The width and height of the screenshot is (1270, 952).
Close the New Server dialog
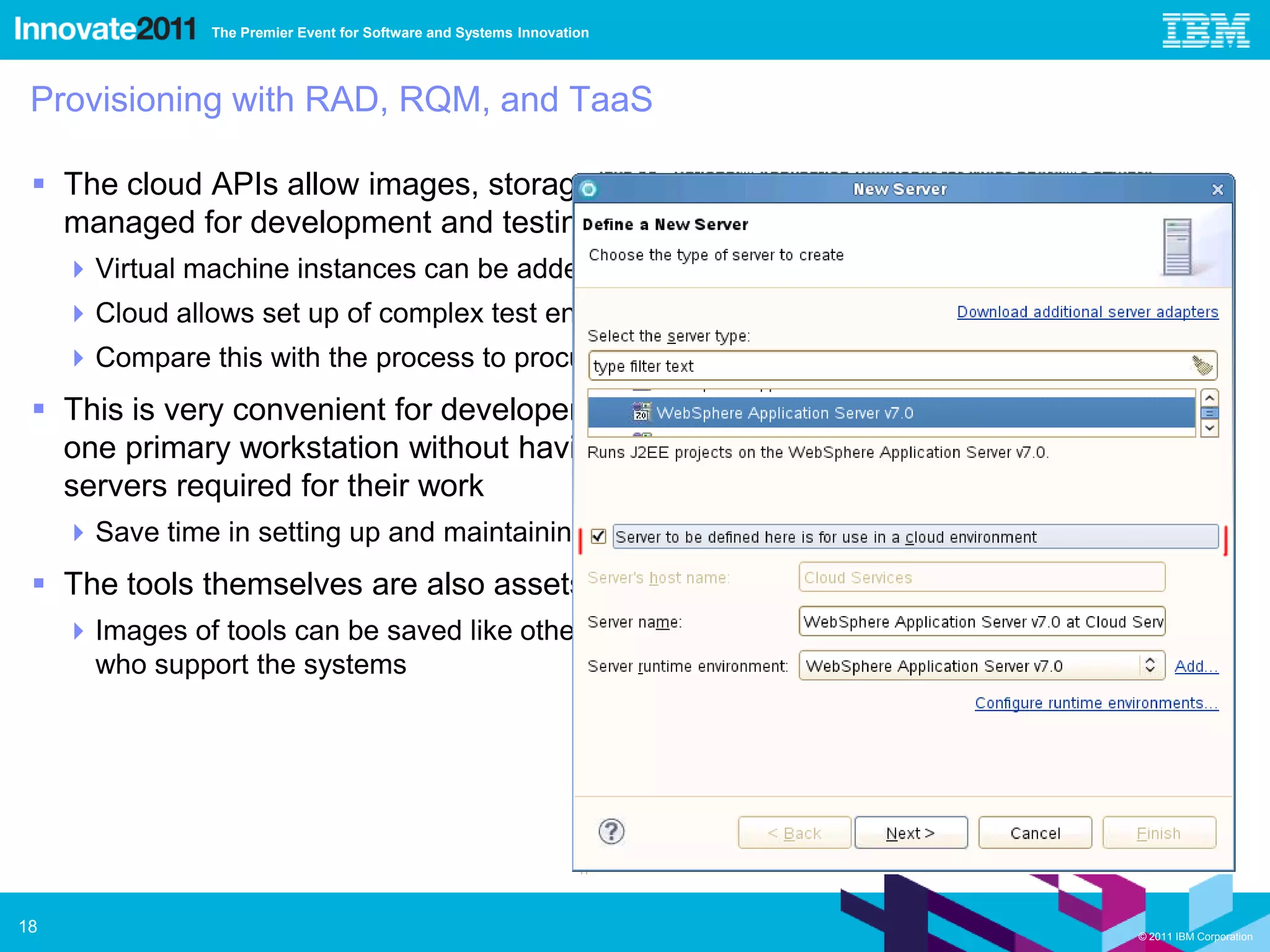(x=1217, y=190)
